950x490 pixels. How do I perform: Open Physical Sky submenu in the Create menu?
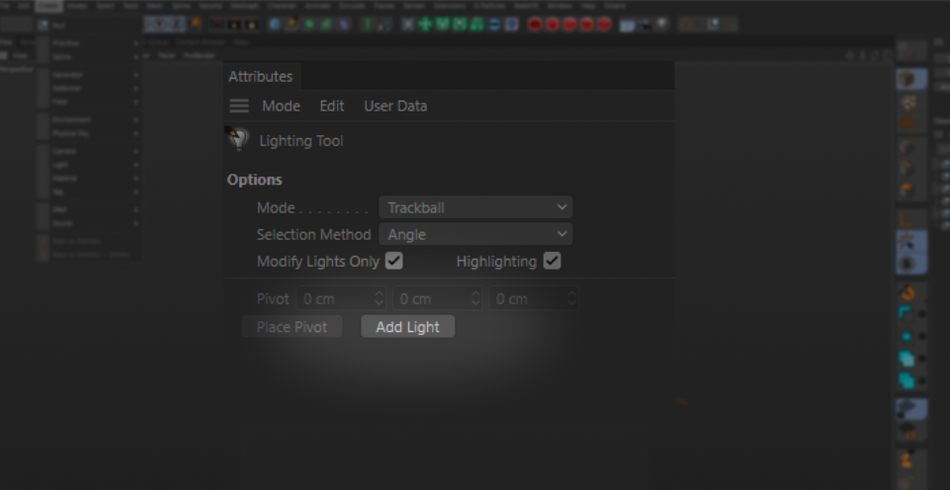[x=88, y=133]
